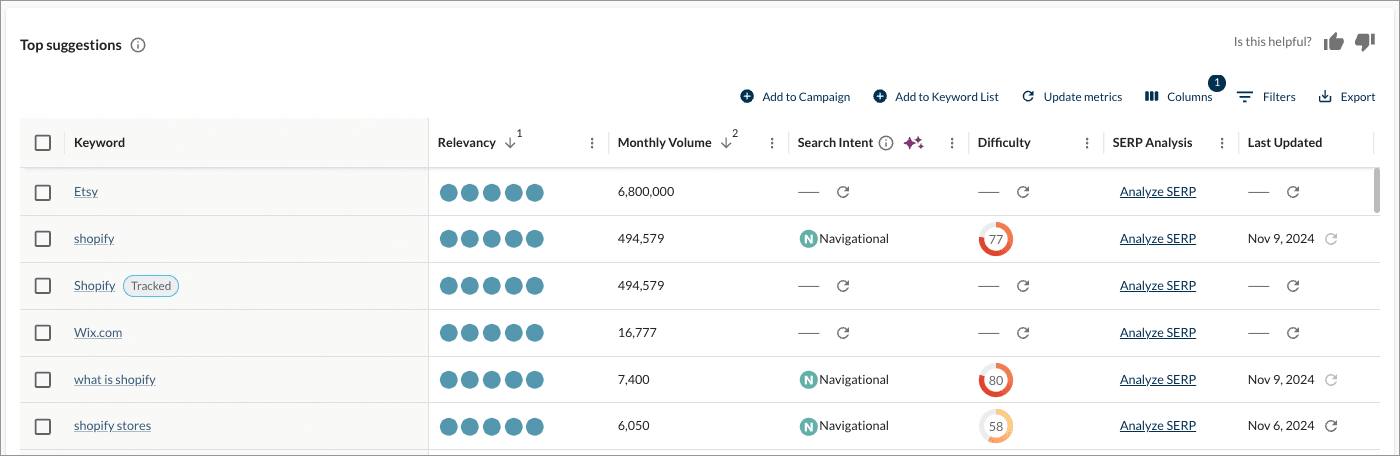Click the Search Intent info icon
This screenshot has width=1400, height=456.
pos(885,143)
